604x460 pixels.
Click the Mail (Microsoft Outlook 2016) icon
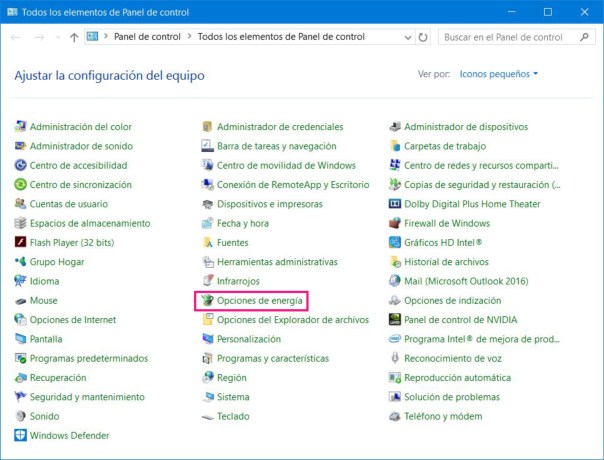[x=394, y=280]
